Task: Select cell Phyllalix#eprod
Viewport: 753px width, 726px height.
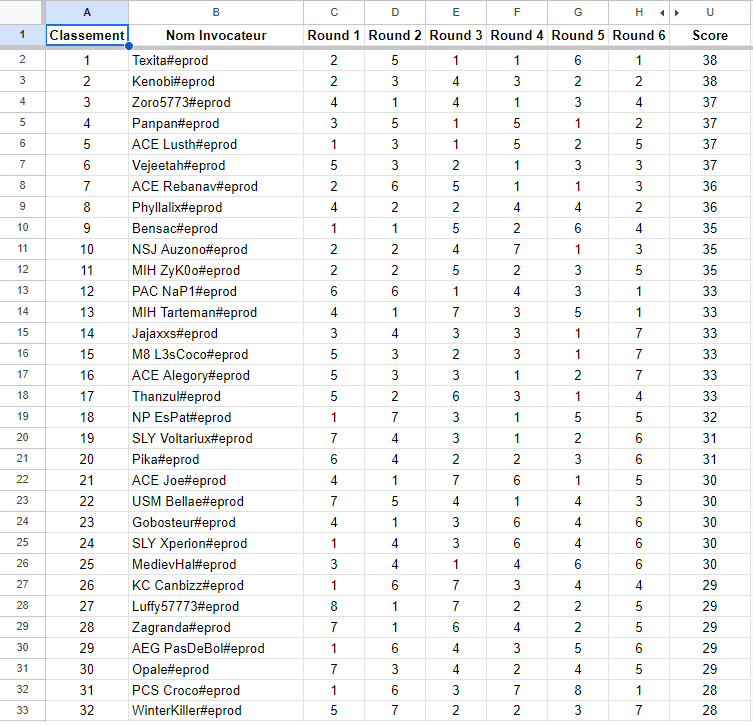Action: click(x=216, y=207)
